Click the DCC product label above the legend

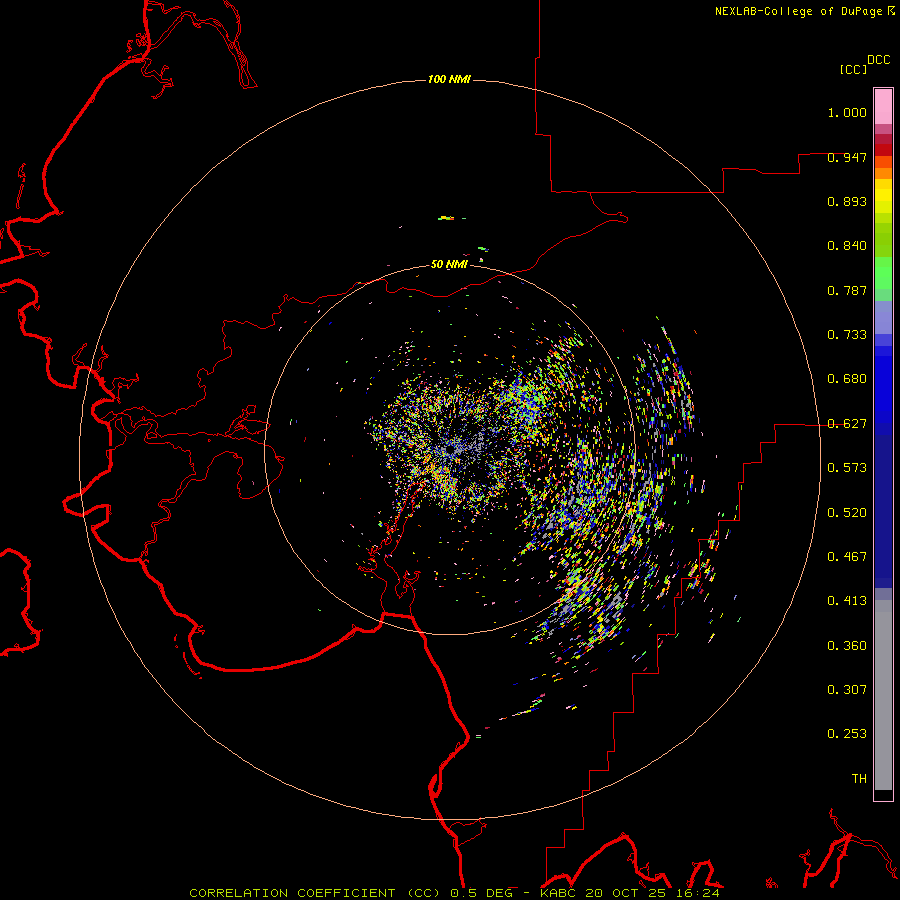[879, 60]
